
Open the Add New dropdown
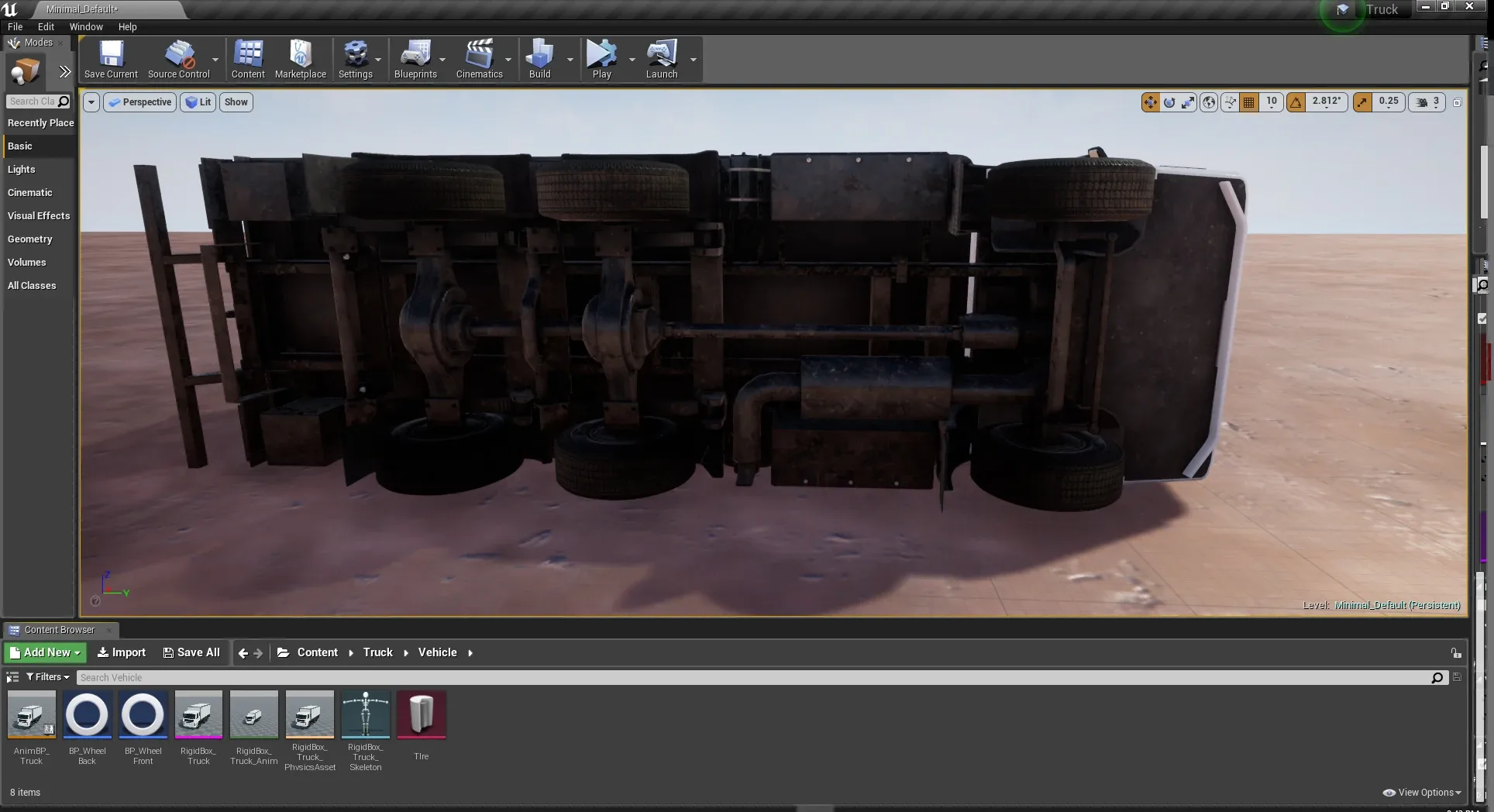point(44,652)
